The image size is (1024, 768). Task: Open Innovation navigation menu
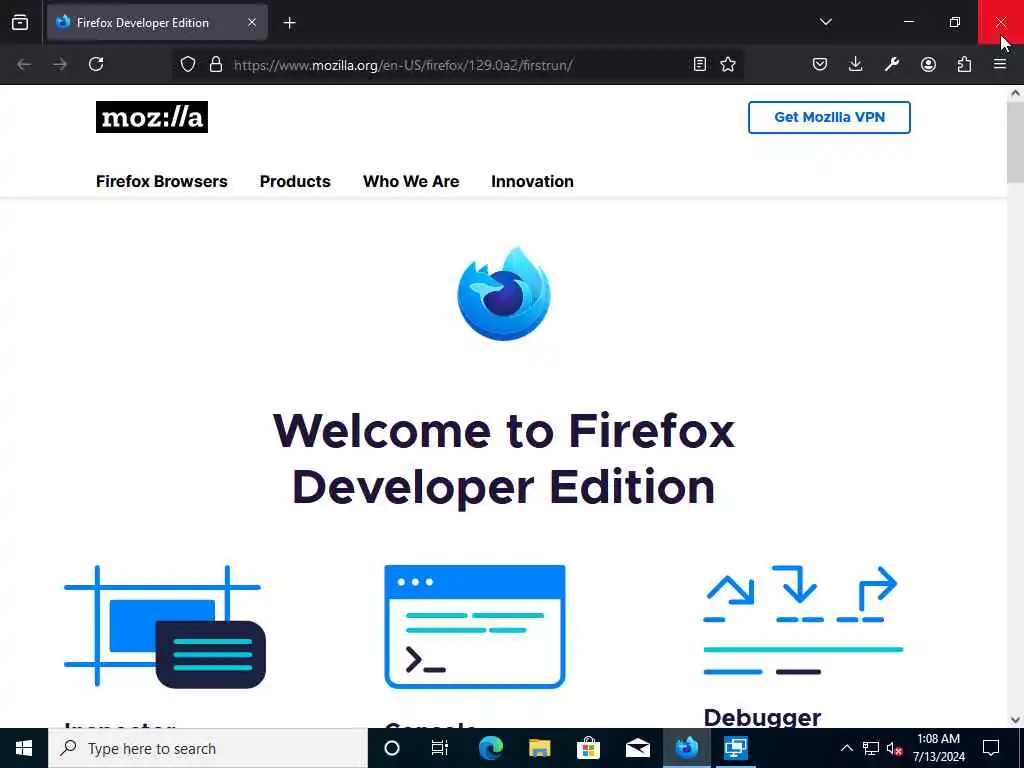532,182
